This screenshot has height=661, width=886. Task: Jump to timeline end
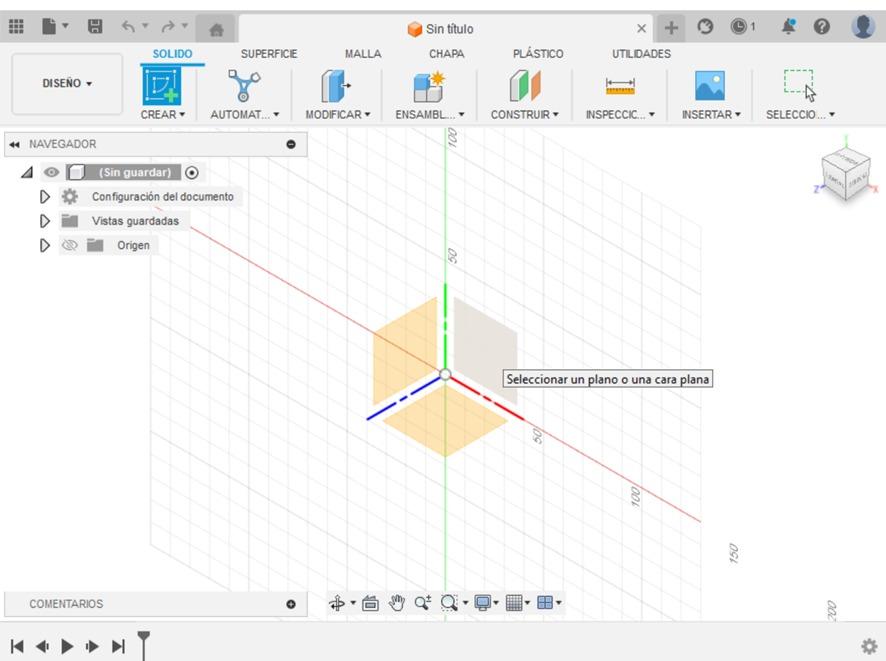click(x=118, y=646)
